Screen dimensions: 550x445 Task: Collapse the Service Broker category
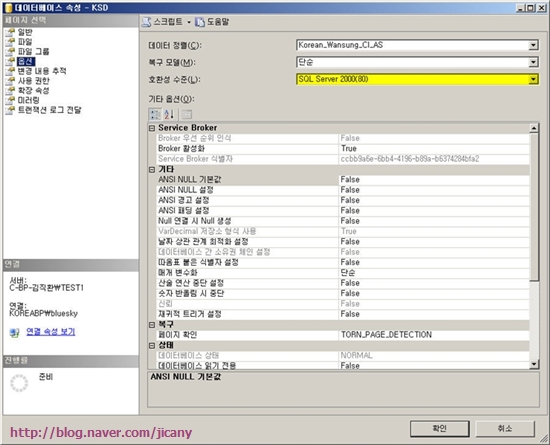pyautogui.click(x=152, y=128)
